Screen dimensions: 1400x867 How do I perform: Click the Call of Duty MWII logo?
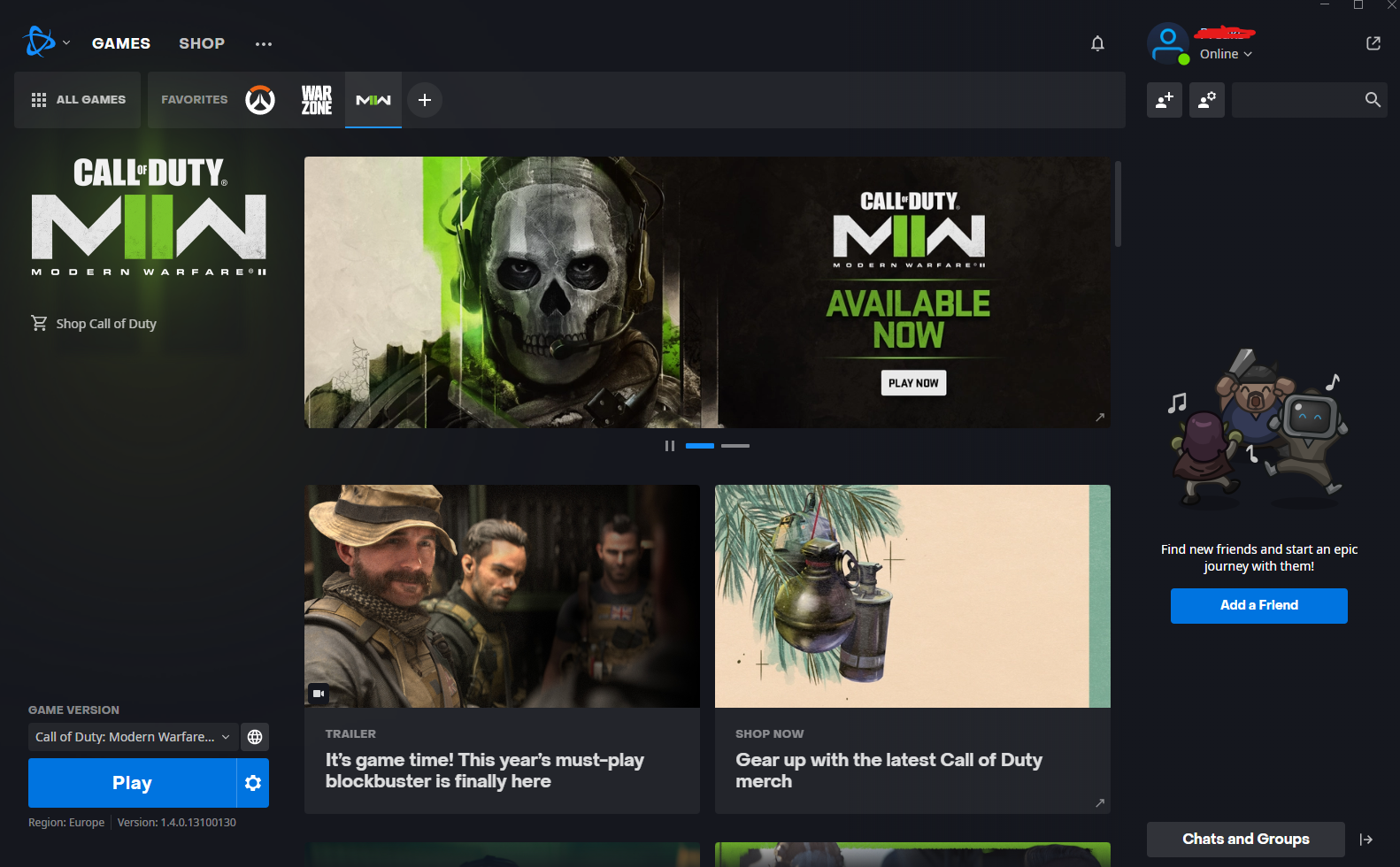149,217
